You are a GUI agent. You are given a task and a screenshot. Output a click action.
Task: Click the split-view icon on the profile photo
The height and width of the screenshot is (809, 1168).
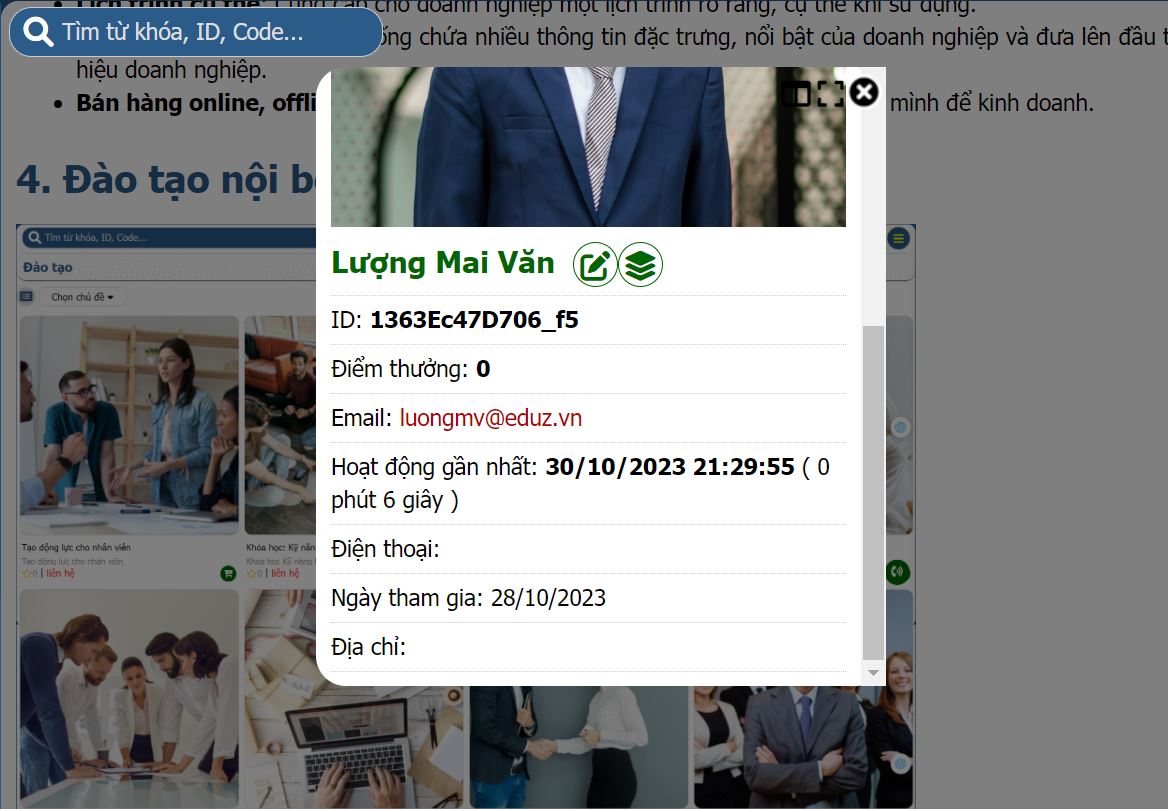point(797,91)
